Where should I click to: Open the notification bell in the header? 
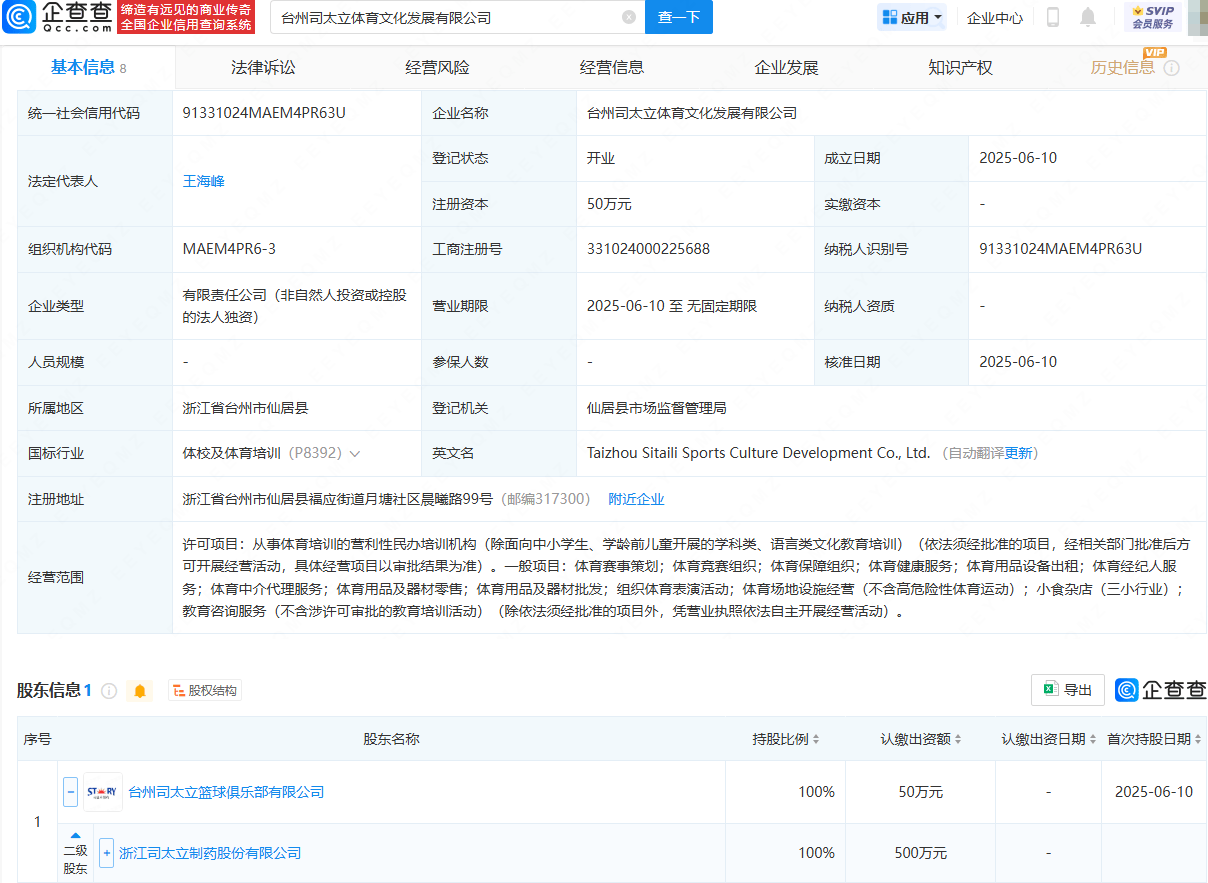[1088, 17]
